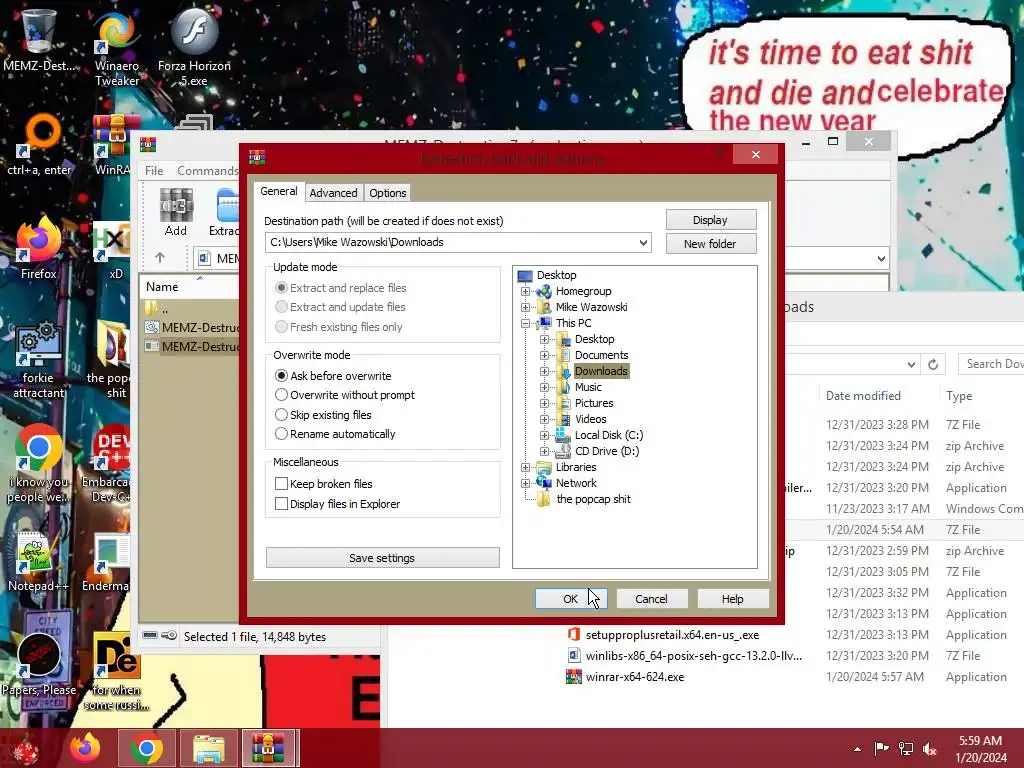Screen dimensions: 1024x768
Task: Select Fresh existing files only option
Action: coord(281,327)
